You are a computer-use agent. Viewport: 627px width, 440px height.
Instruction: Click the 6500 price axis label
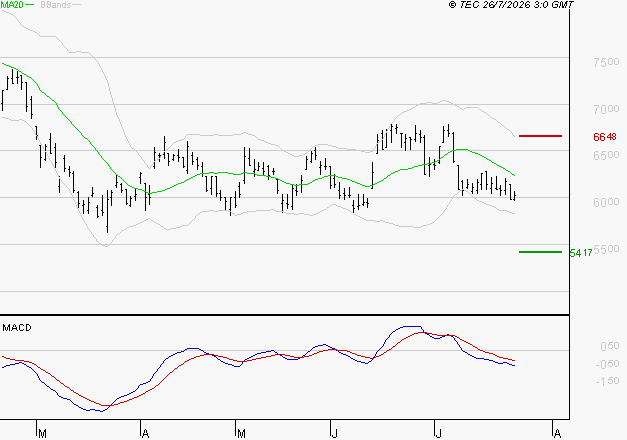pos(606,155)
